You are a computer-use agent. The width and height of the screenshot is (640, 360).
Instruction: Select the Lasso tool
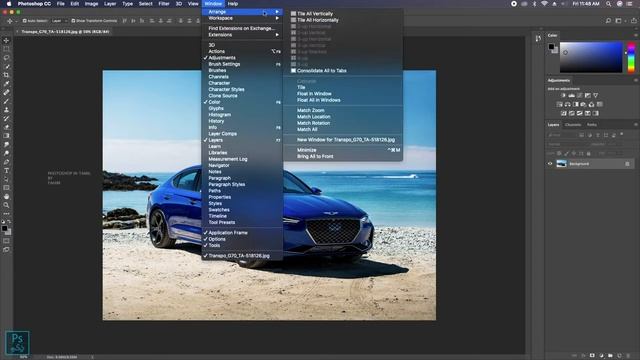coord(6,58)
